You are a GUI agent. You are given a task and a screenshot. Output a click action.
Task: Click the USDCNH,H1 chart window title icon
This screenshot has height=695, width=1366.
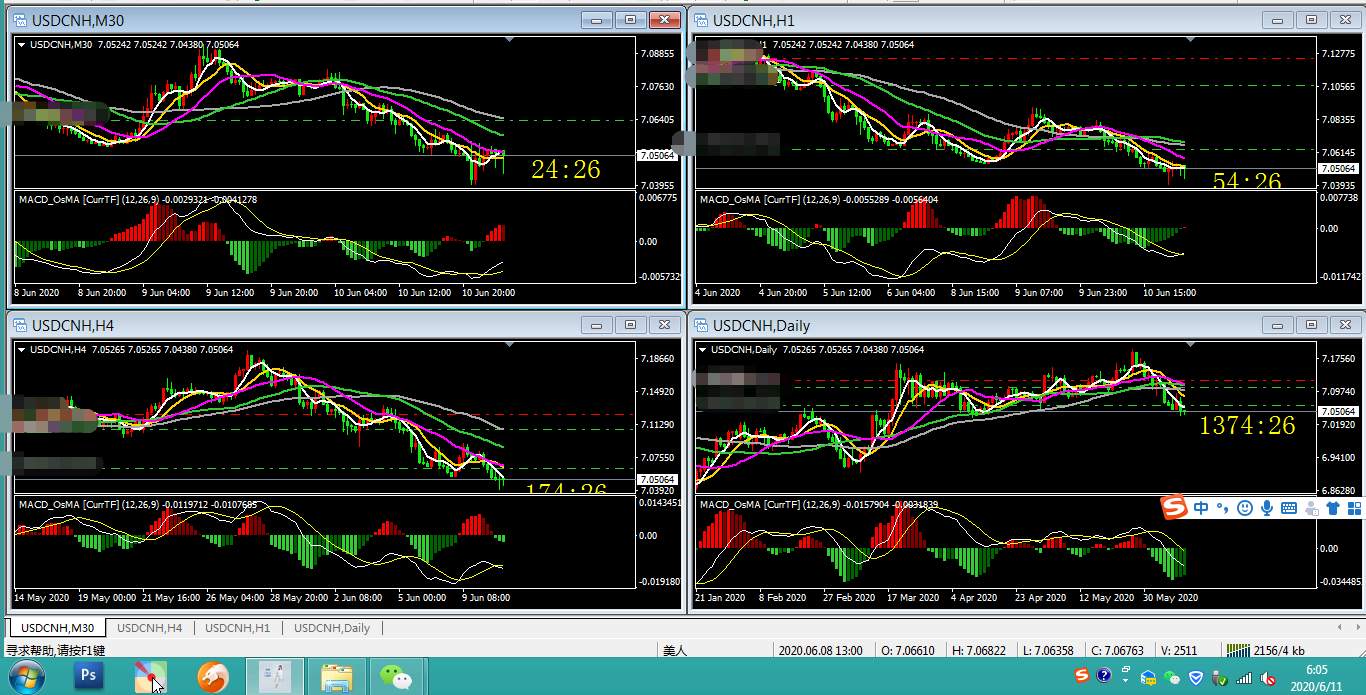(701, 20)
